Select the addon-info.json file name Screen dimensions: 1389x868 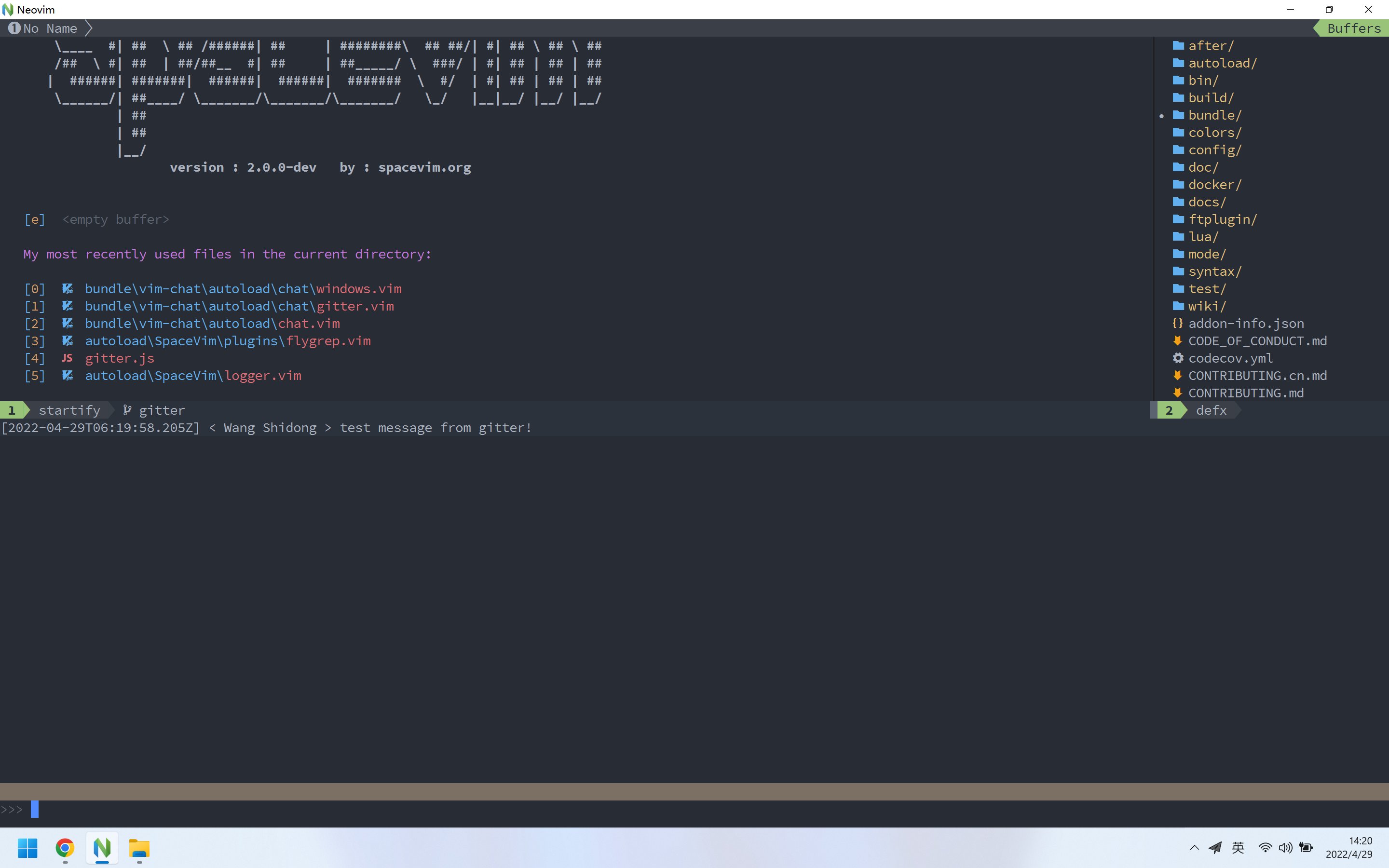tap(1246, 323)
